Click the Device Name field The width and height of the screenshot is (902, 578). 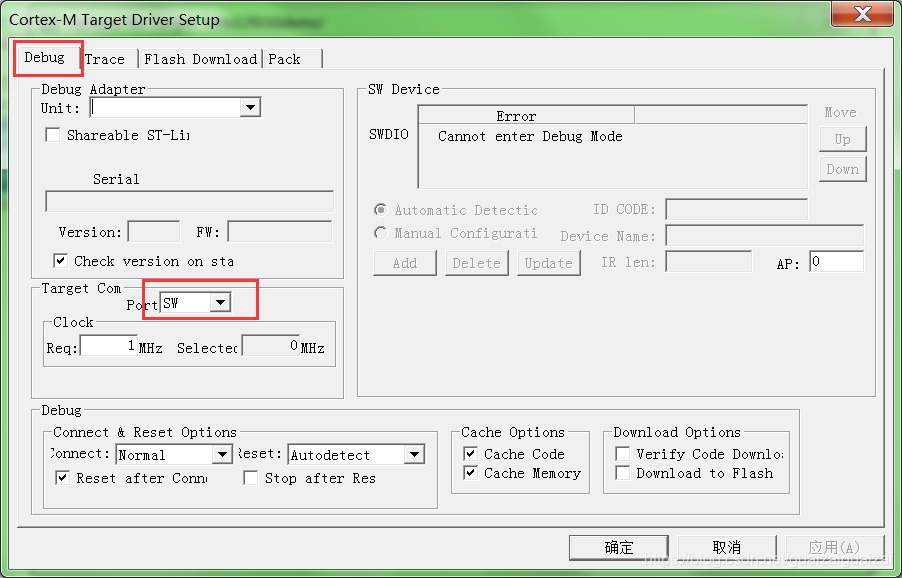tap(765, 235)
